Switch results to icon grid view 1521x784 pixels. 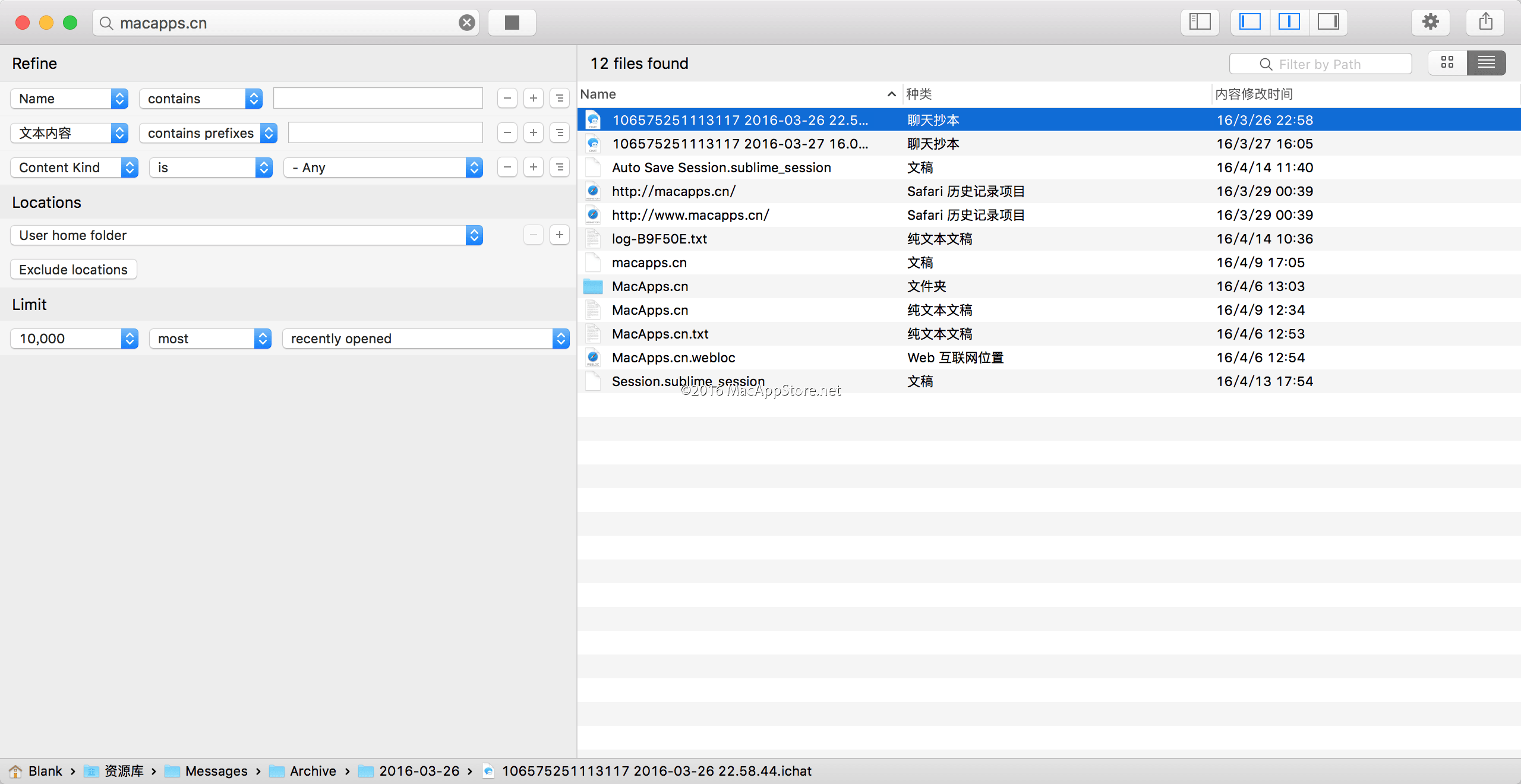tap(1447, 62)
